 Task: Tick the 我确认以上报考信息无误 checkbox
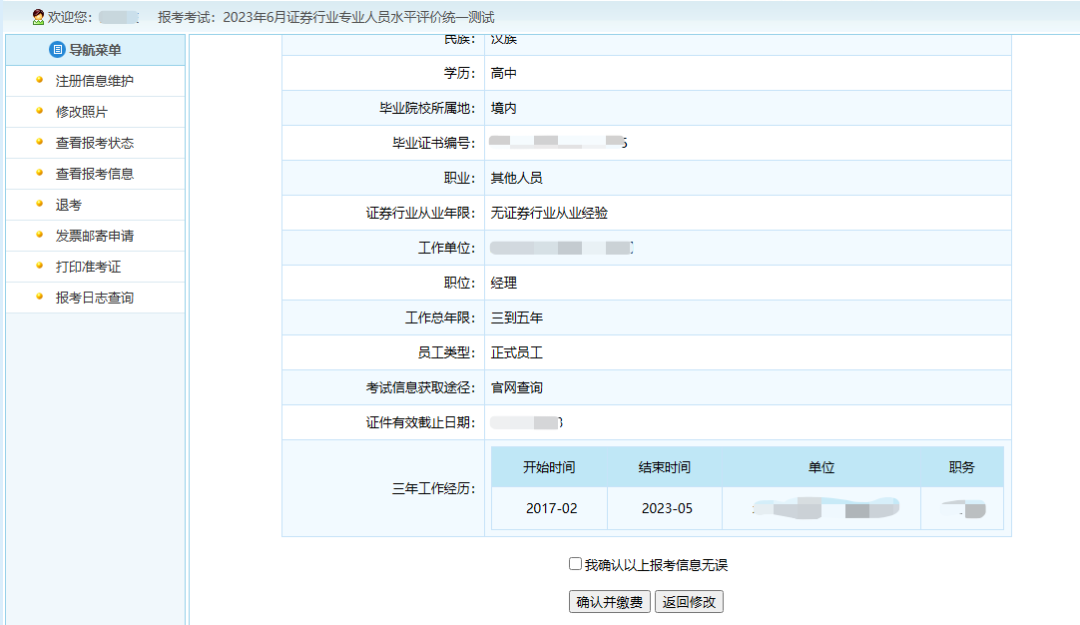pos(575,564)
